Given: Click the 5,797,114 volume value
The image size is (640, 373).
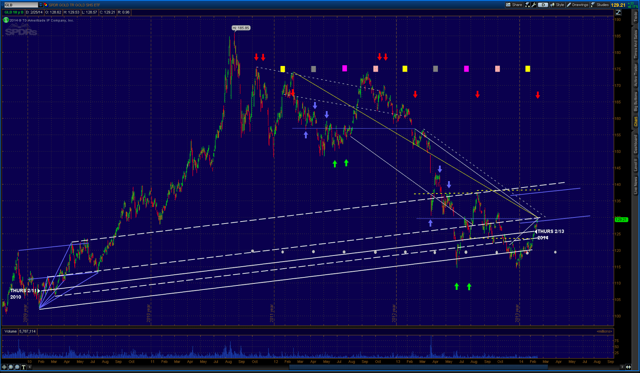Looking at the screenshot, I should point(28,331).
